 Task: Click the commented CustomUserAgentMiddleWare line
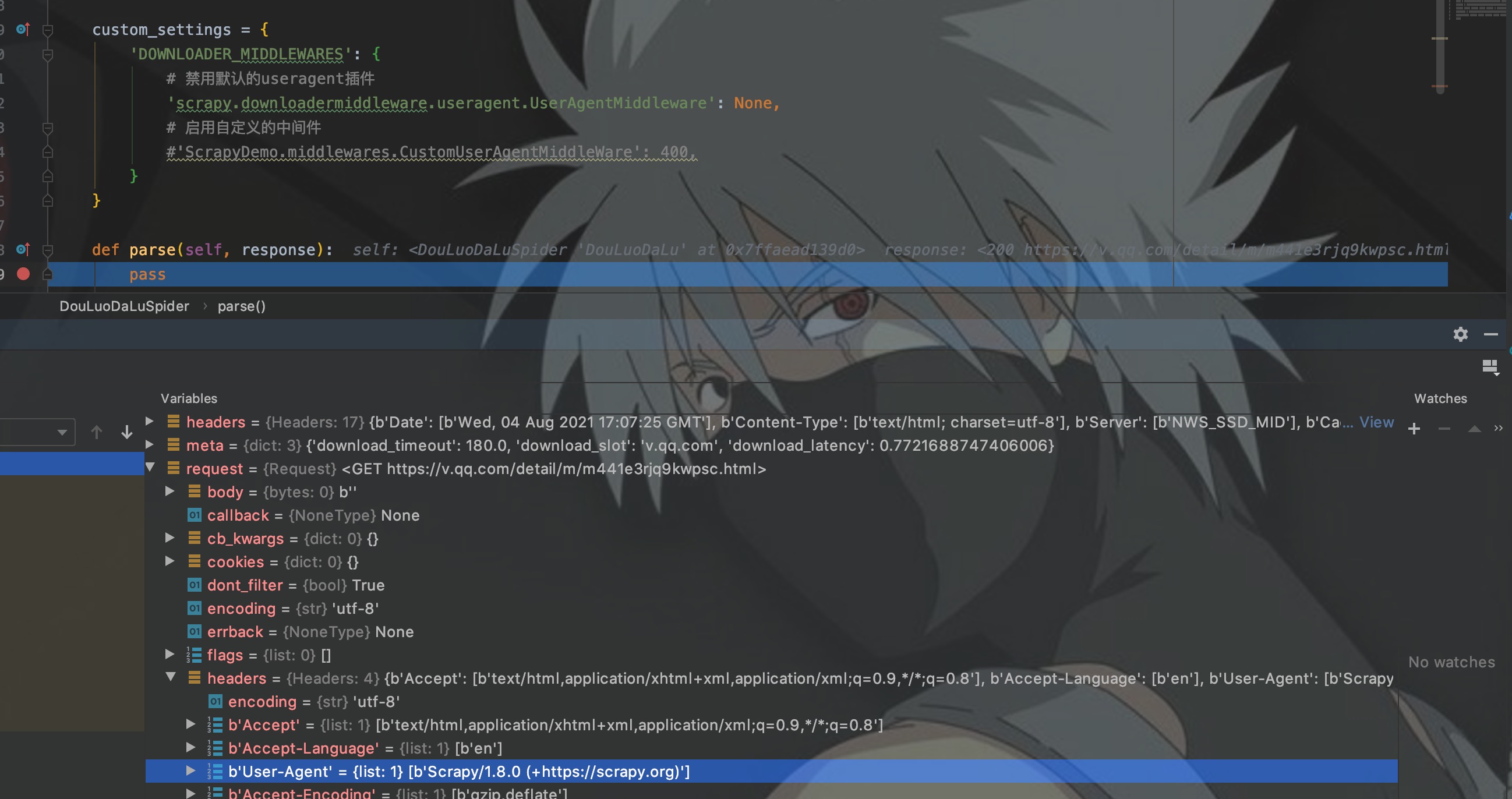click(432, 152)
